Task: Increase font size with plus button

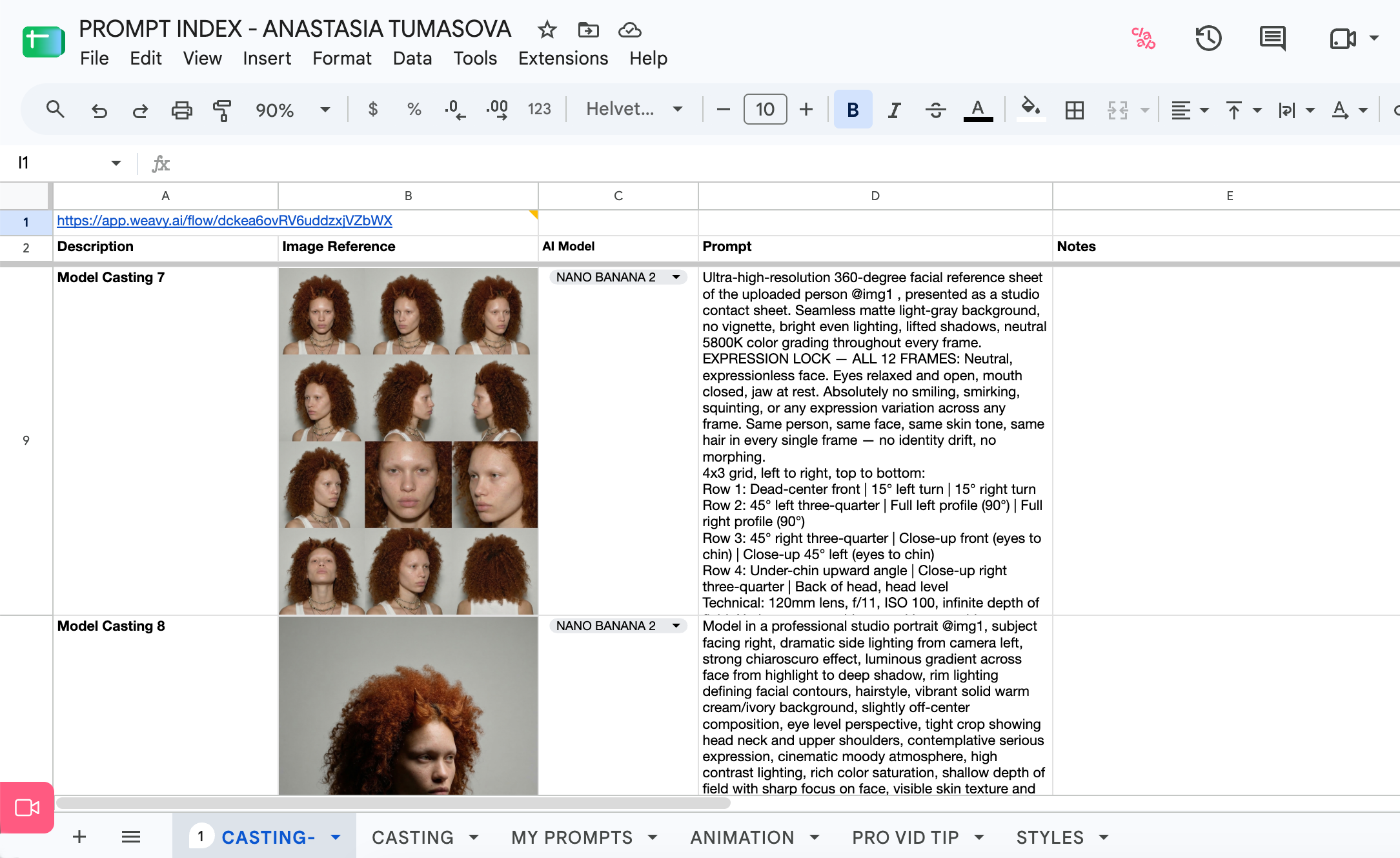Action: [806, 110]
